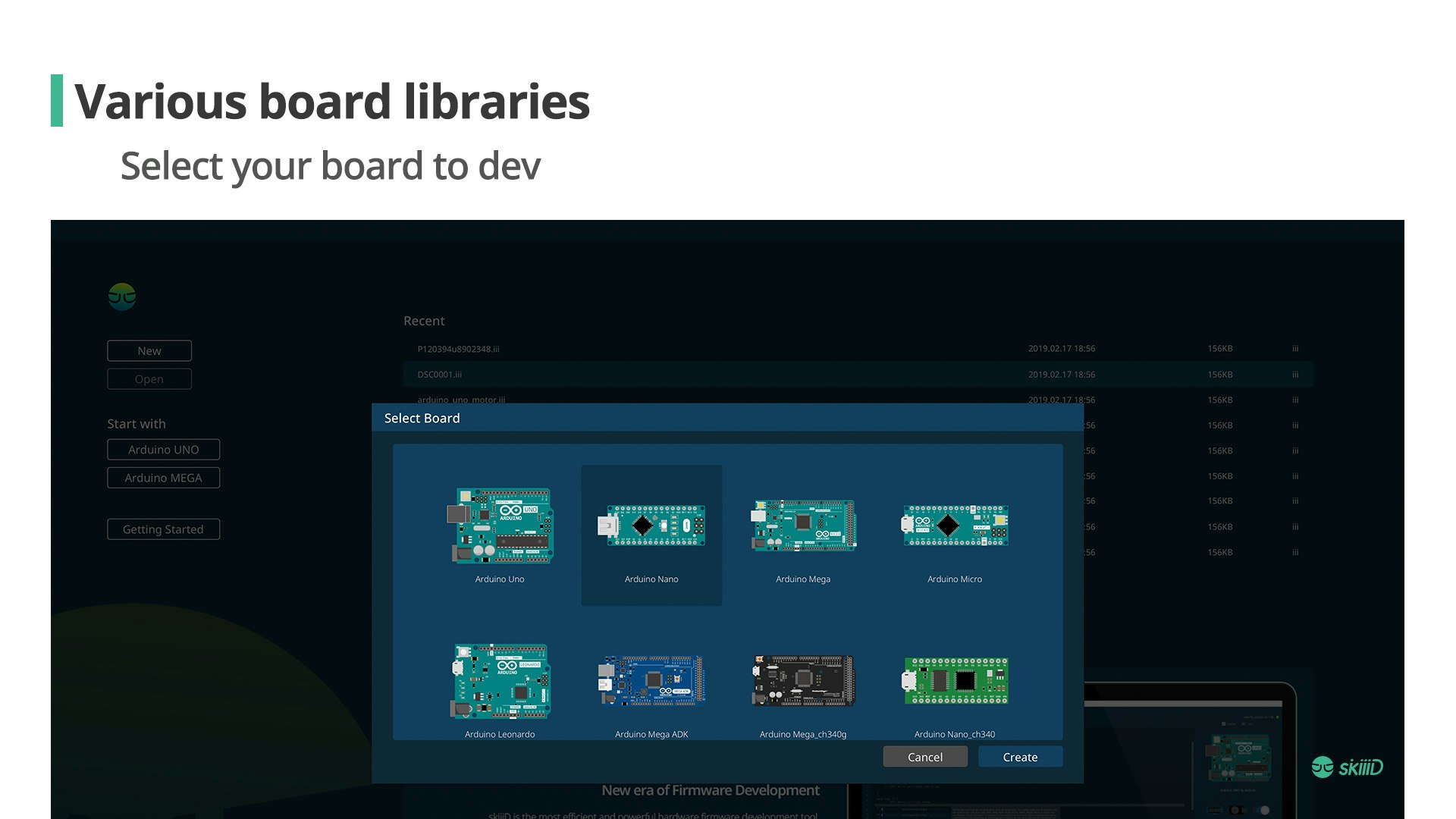This screenshot has width=1456, height=819.
Task: Open recent file P120394u8902348.iii
Action: pos(458,349)
